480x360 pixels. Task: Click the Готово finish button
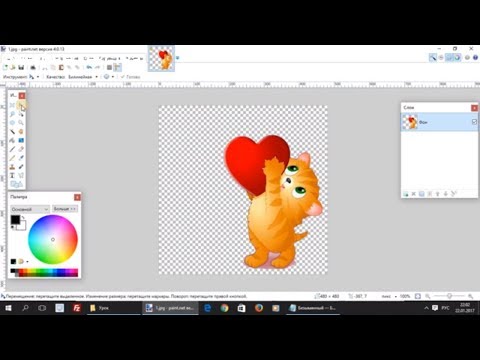click(131, 77)
